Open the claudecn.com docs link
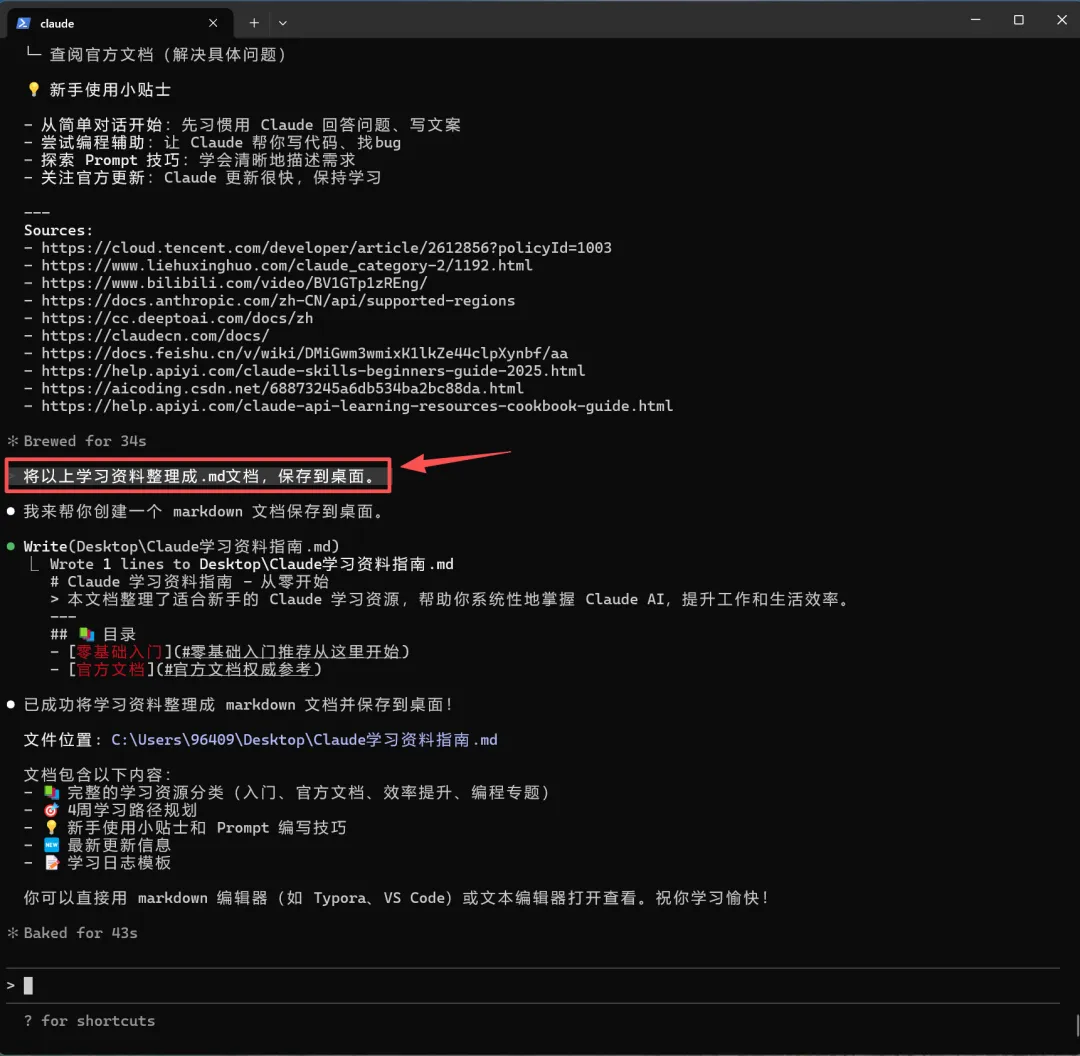 (x=155, y=335)
